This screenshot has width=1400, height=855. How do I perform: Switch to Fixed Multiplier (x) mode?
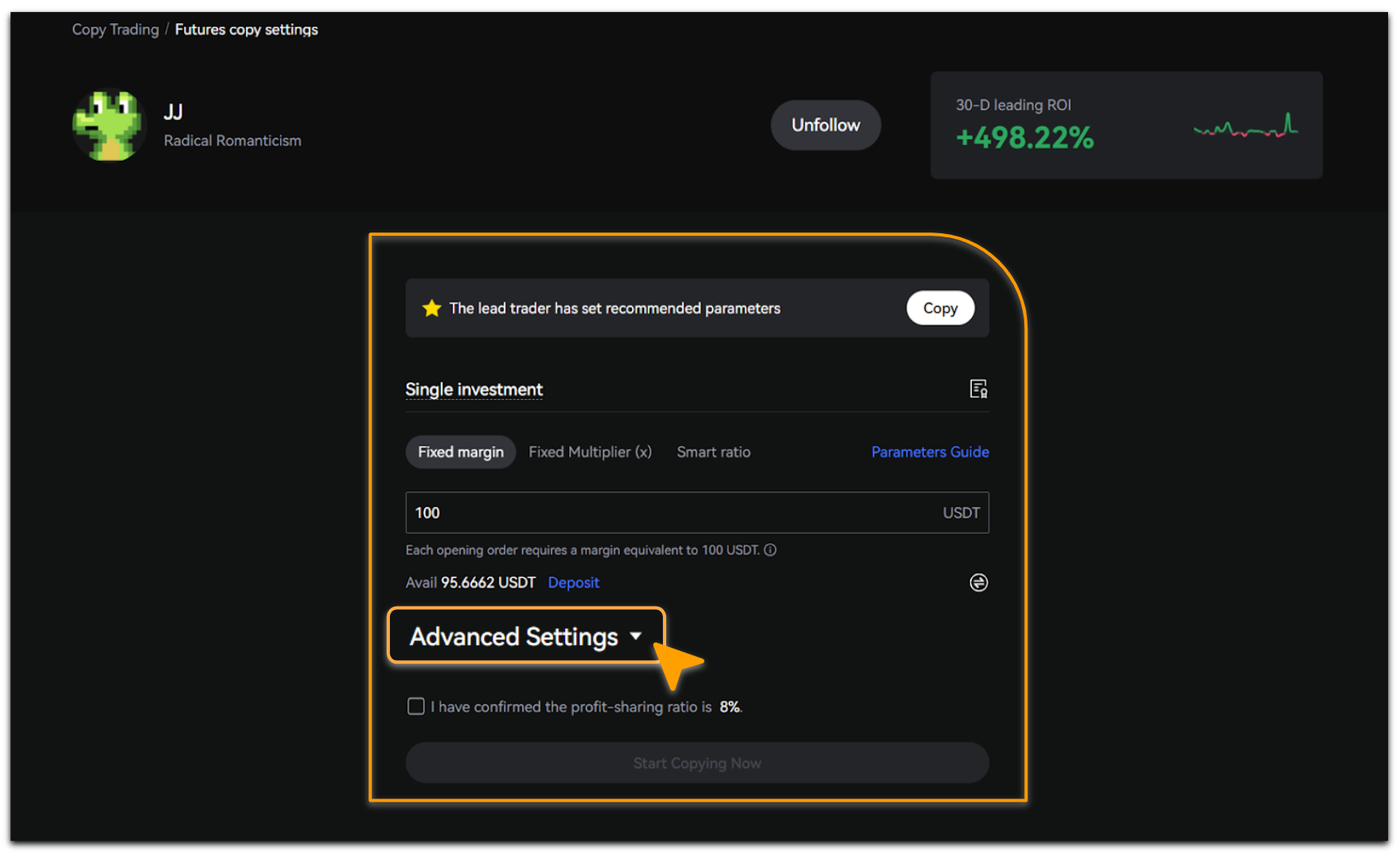[590, 452]
